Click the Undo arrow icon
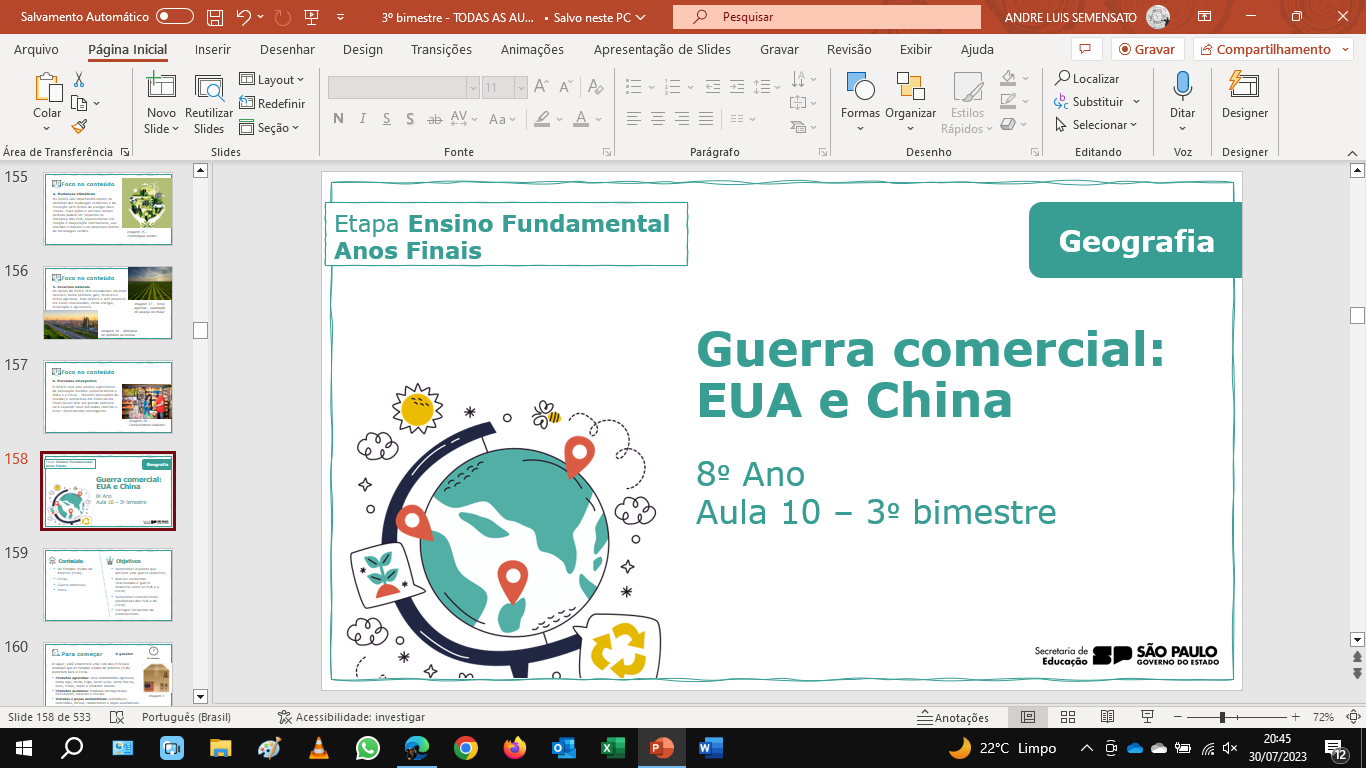This screenshot has width=1366, height=768. tap(243, 17)
